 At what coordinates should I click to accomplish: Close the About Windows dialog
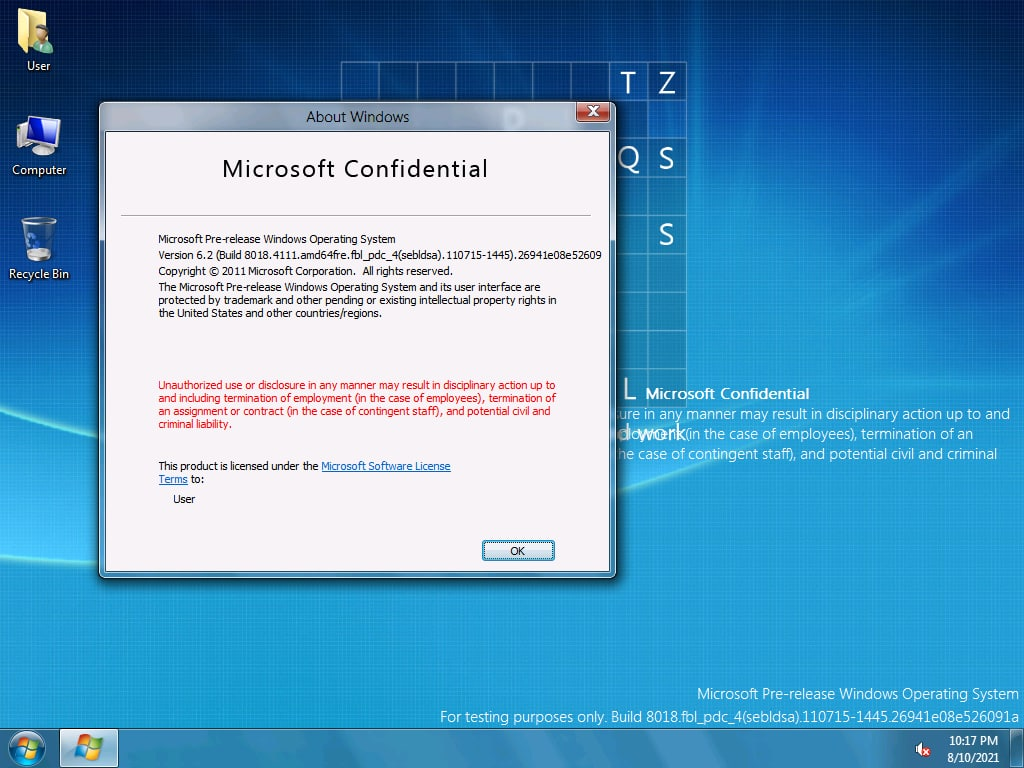(x=593, y=112)
